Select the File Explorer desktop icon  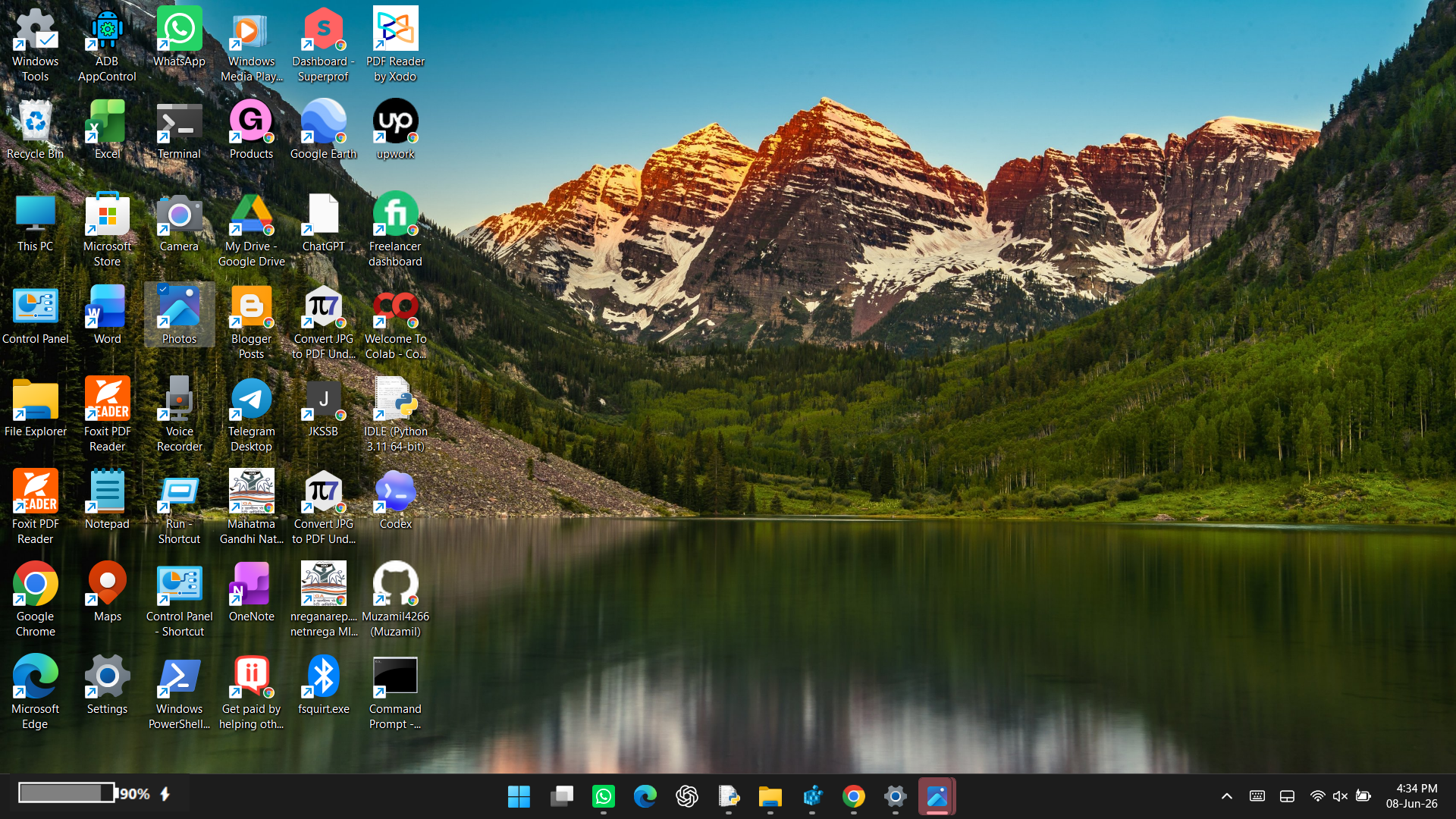(x=35, y=408)
